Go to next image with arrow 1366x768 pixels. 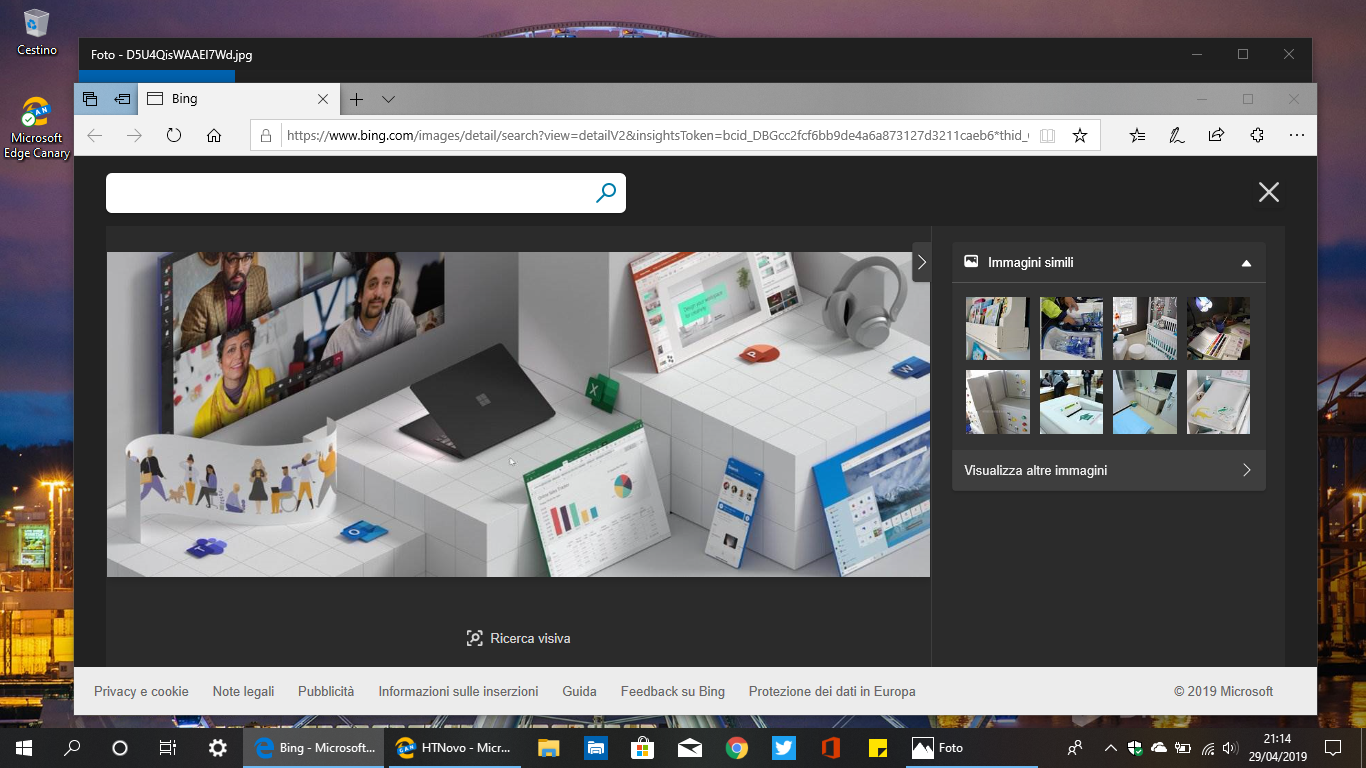pyautogui.click(x=921, y=262)
